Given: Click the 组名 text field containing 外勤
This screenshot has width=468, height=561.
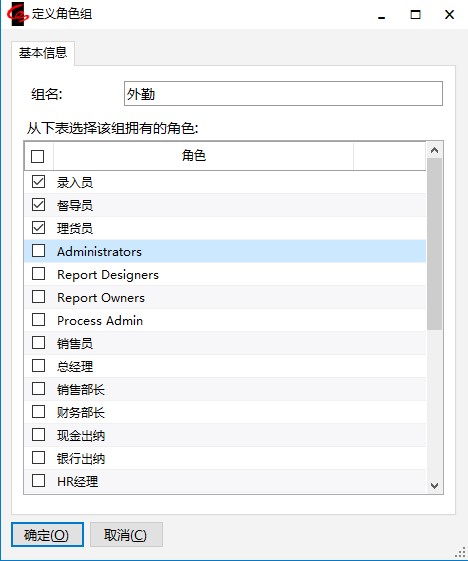Looking at the screenshot, I should point(283,94).
